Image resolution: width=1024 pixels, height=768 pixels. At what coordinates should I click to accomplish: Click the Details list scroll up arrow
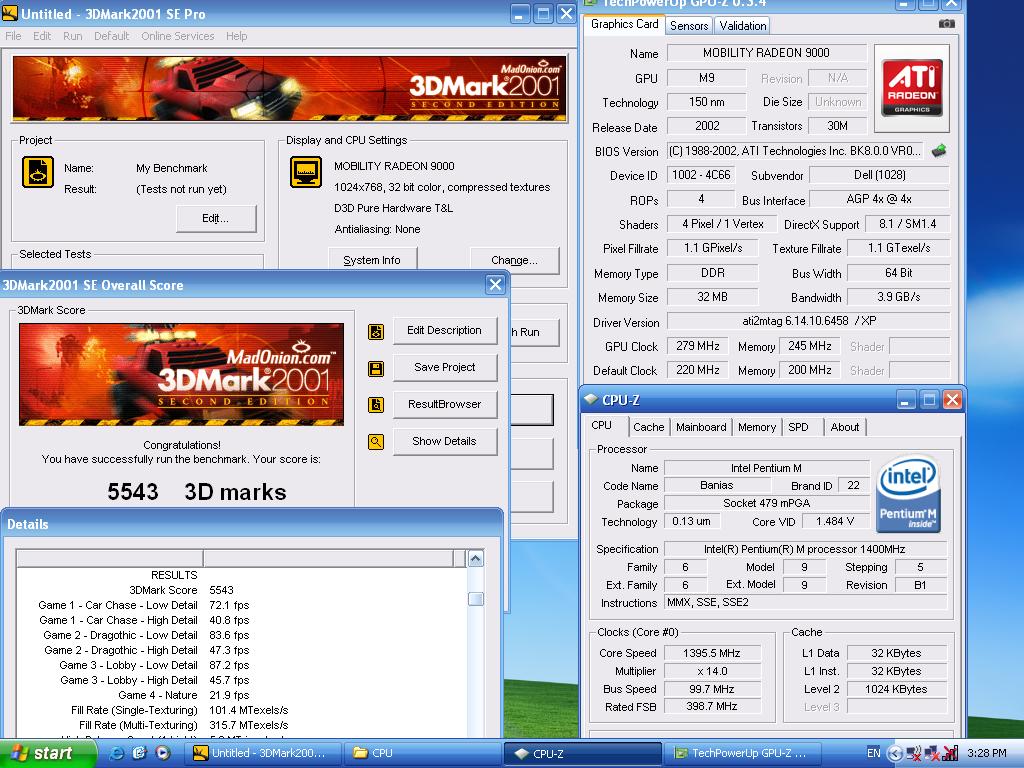[475, 559]
